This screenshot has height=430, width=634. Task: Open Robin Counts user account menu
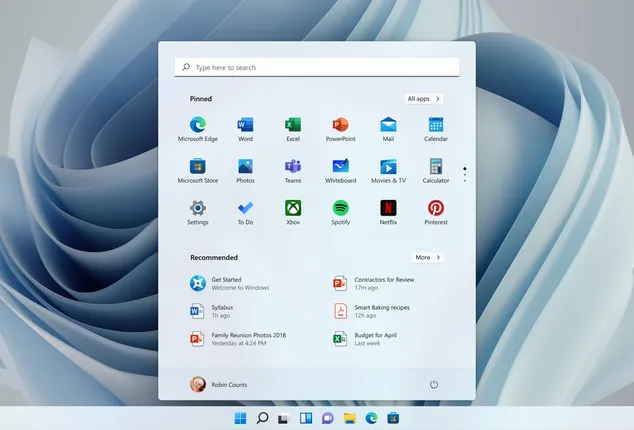click(x=218, y=384)
